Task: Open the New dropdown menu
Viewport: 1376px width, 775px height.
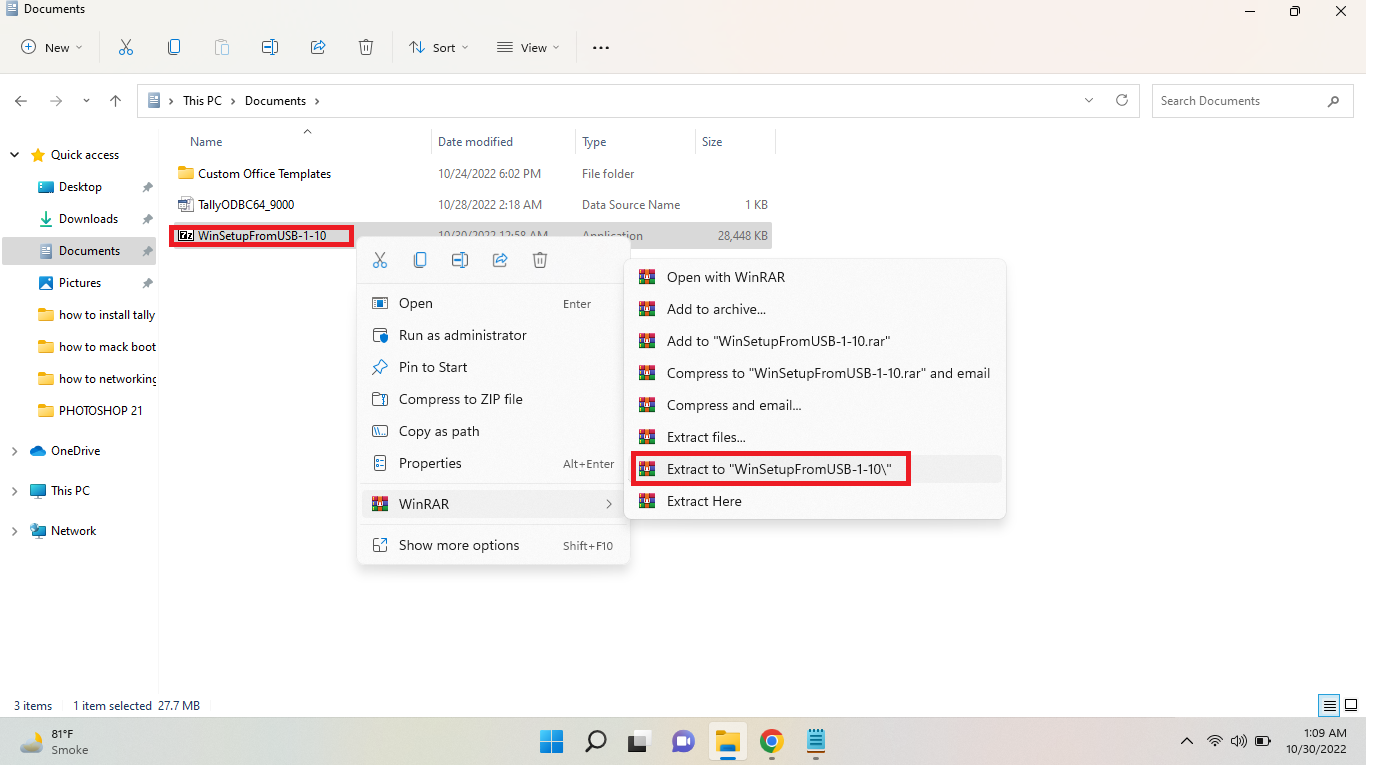Action: tap(52, 47)
